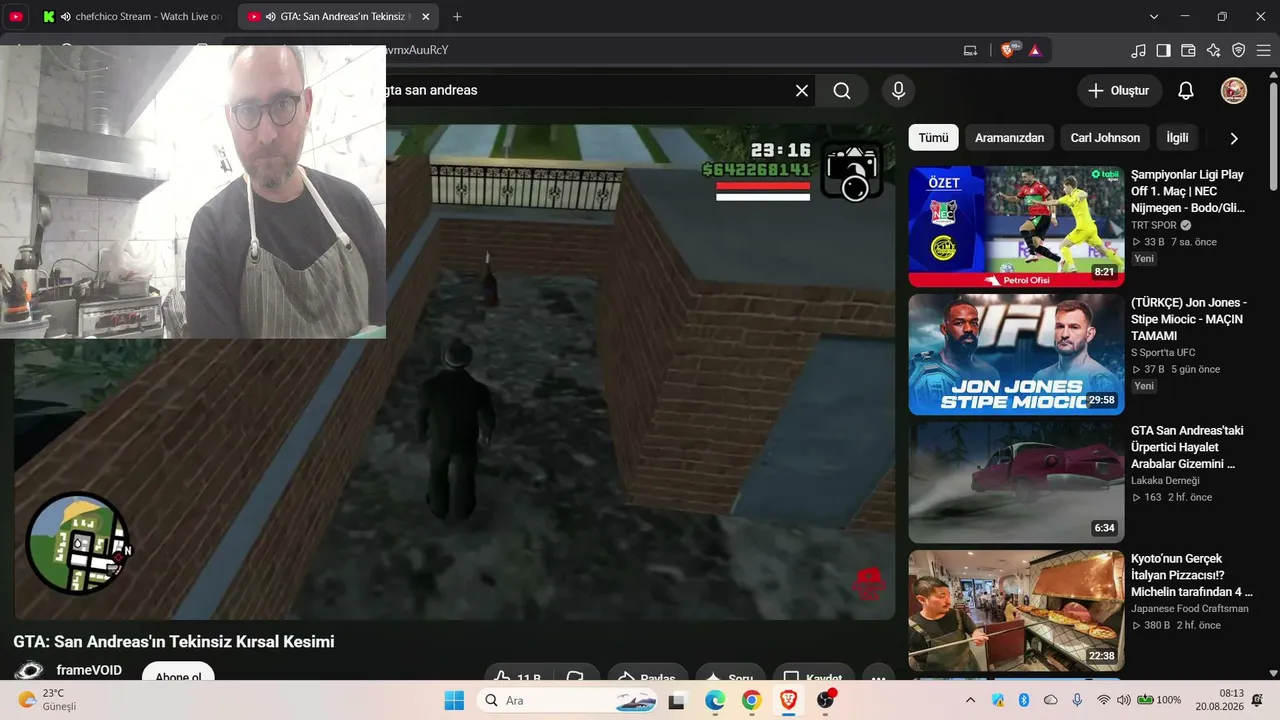Toggle the browser sidebar panel
The width and height of the screenshot is (1280, 720).
pyautogui.click(x=1164, y=50)
